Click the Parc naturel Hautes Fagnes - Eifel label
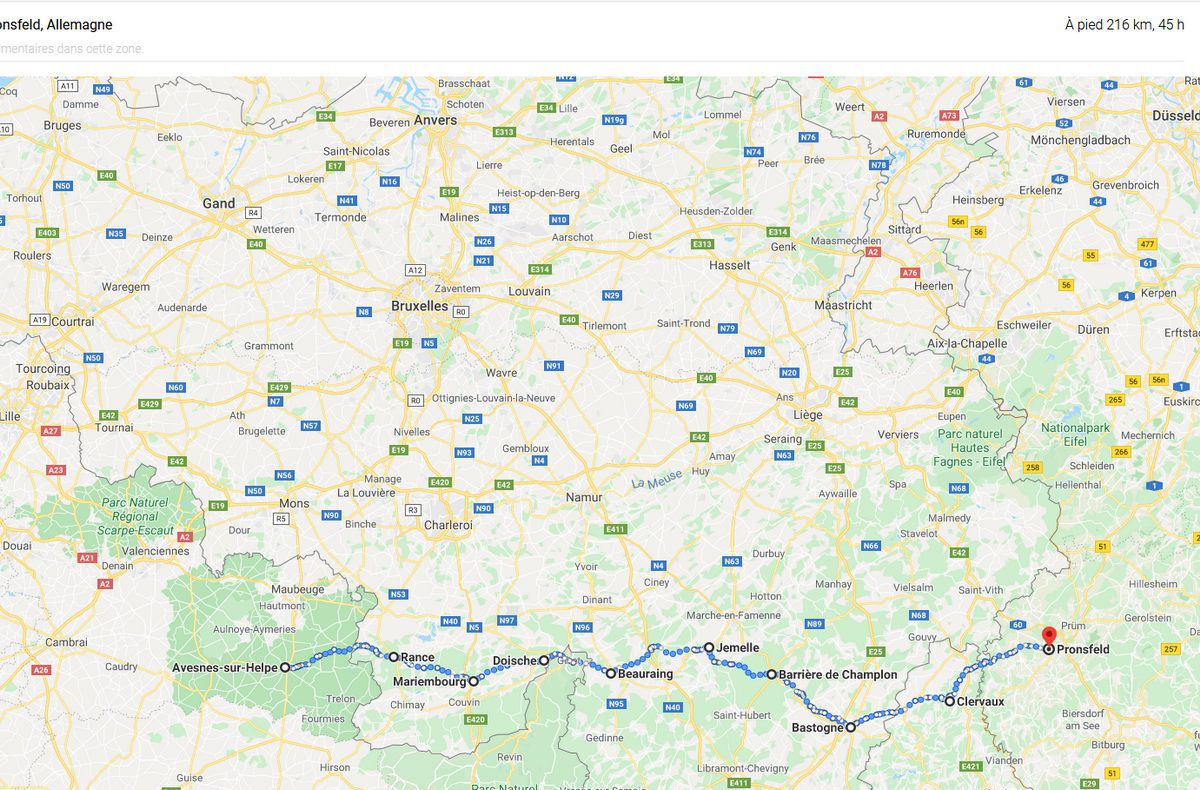The width and height of the screenshot is (1200, 790). (968, 448)
